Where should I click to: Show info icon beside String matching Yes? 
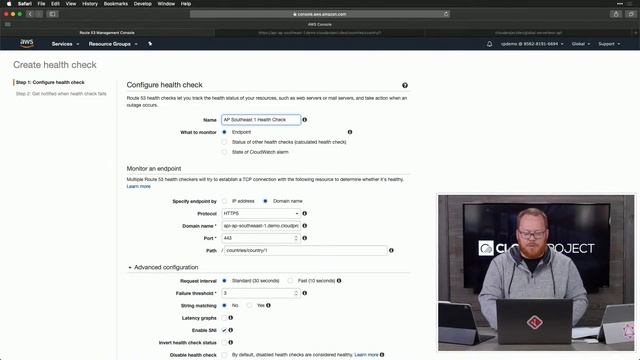click(268, 305)
